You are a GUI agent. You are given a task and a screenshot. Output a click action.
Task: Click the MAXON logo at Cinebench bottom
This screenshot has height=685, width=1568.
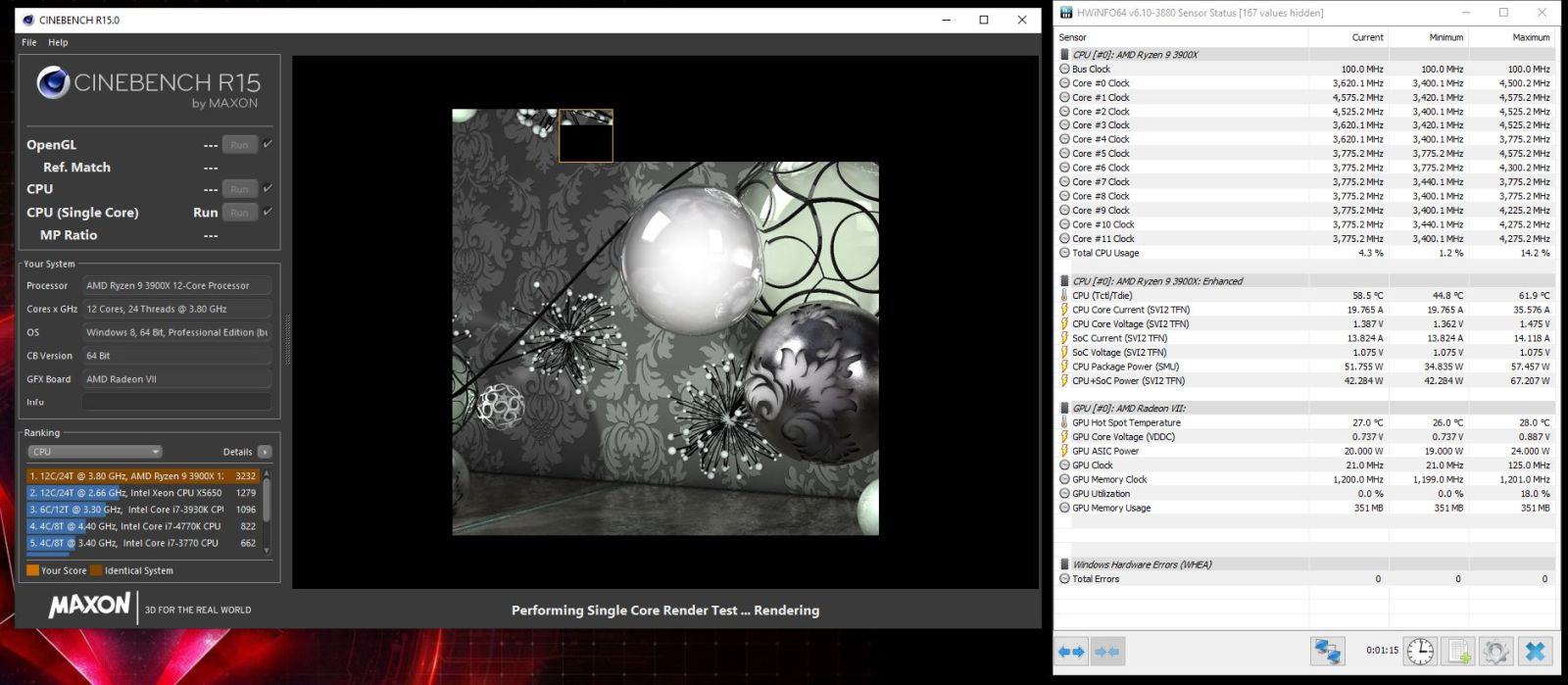[89, 606]
